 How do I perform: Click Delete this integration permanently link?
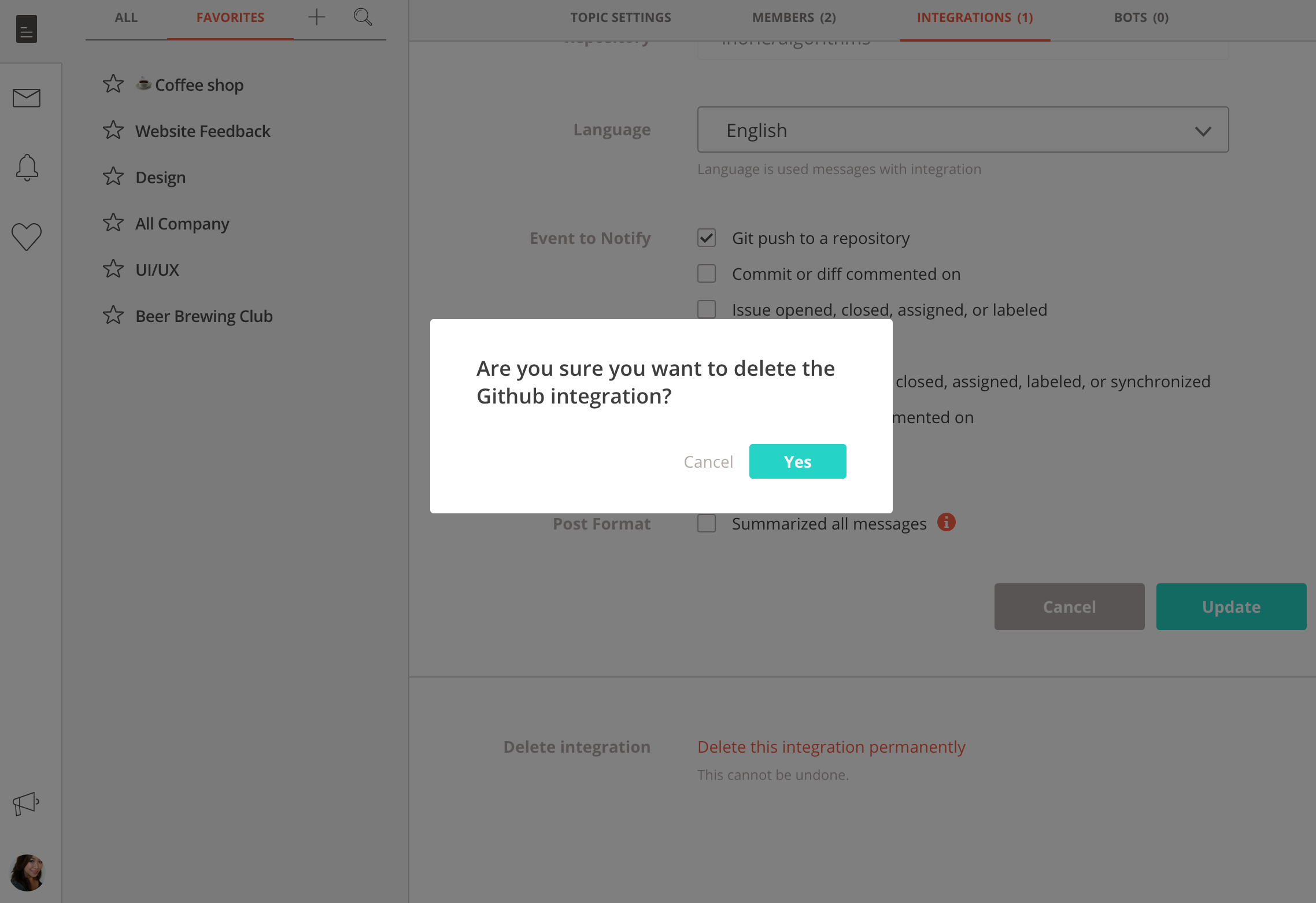[x=831, y=747]
